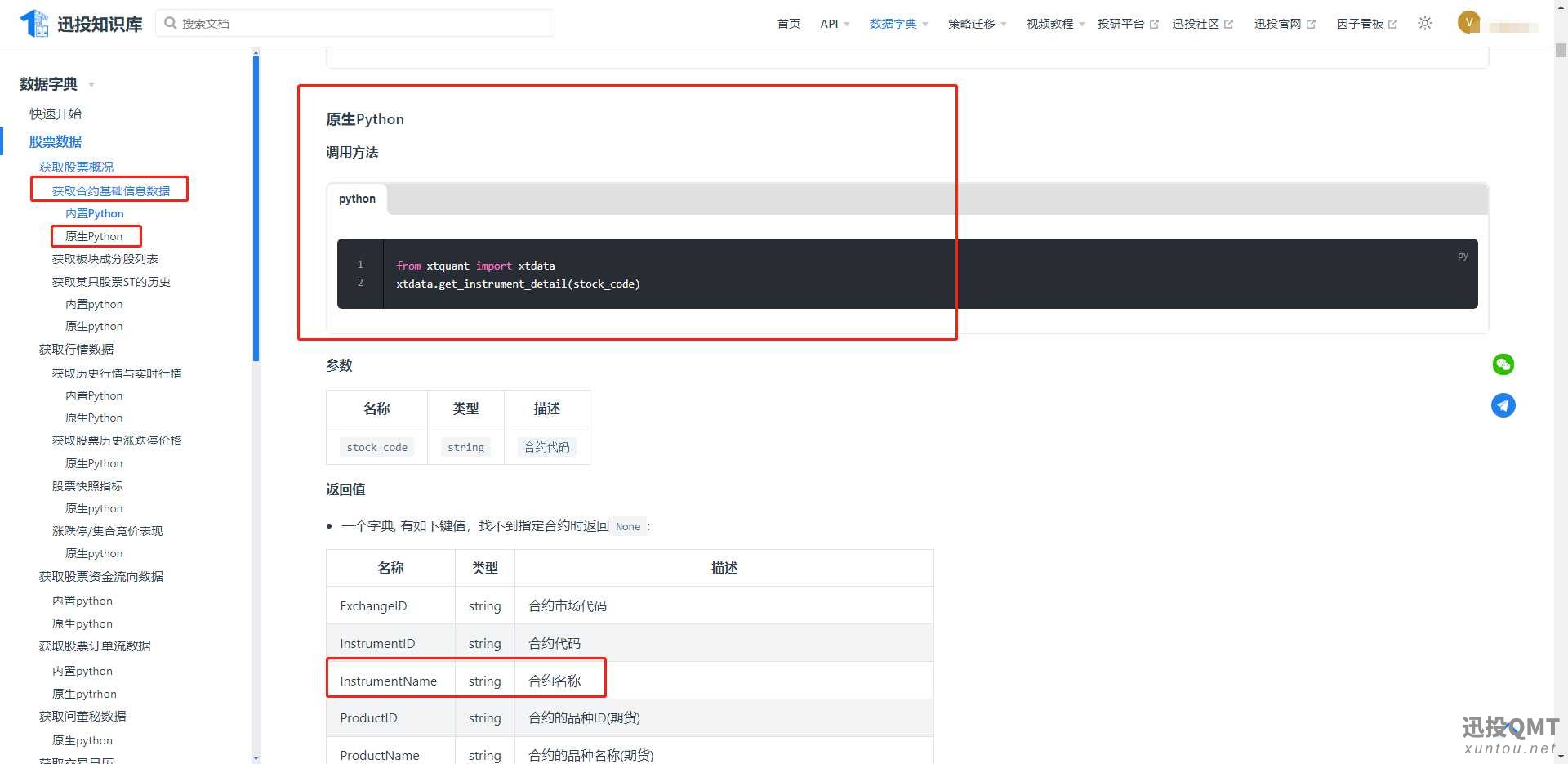This screenshot has width=1568, height=764.
Task: Click external link icon beside 迅投官网
Action: click(1311, 24)
